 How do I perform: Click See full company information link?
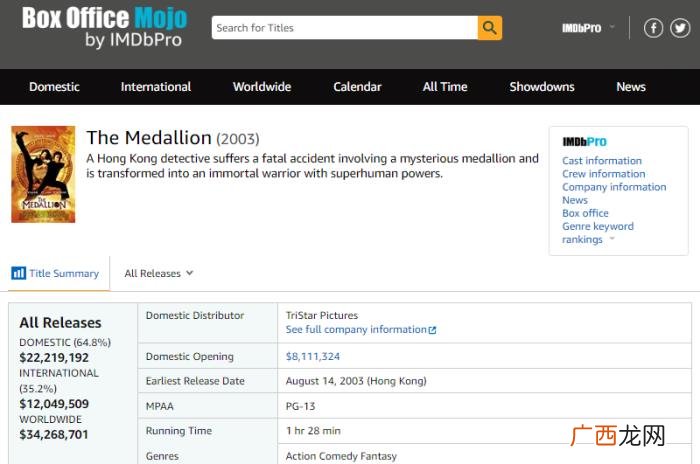point(356,330)
